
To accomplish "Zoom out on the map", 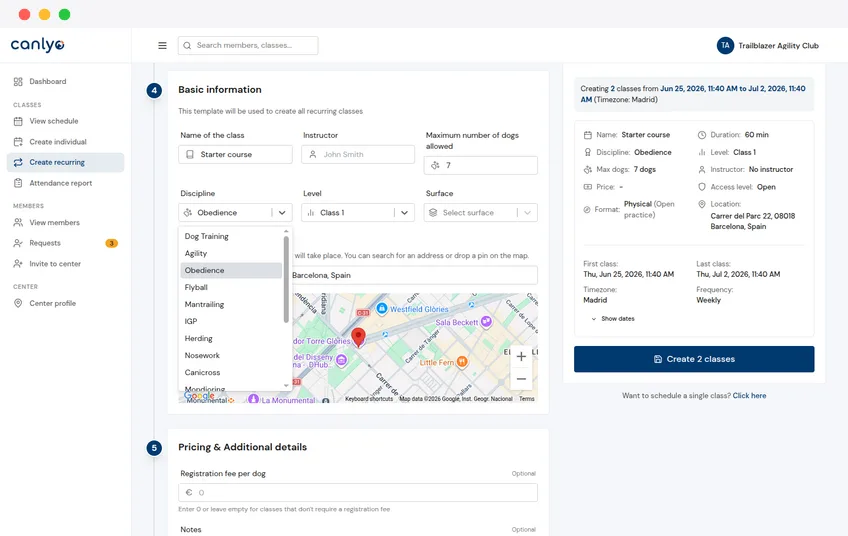I will point(521,379).
